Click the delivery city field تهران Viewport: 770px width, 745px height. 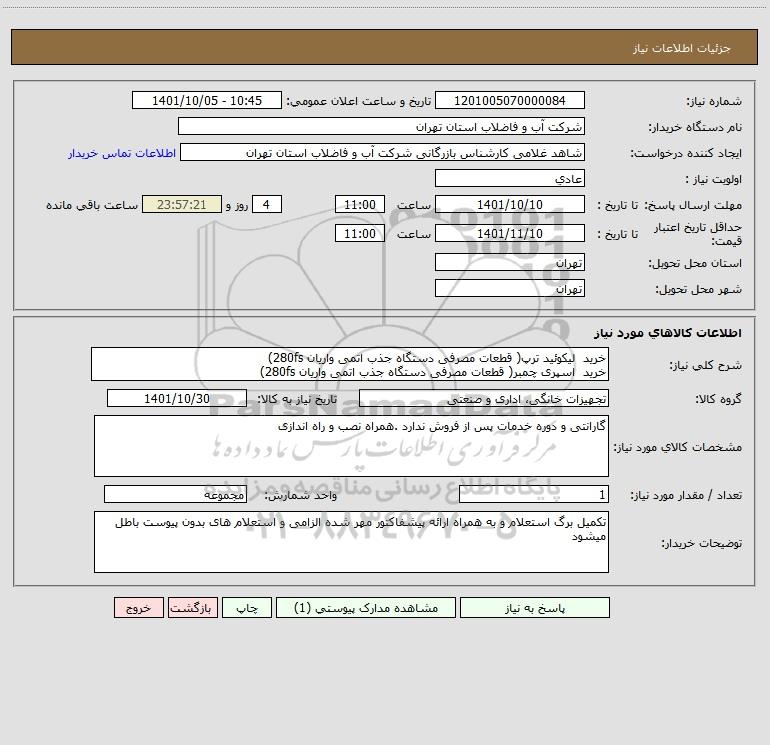pos(510,288)
